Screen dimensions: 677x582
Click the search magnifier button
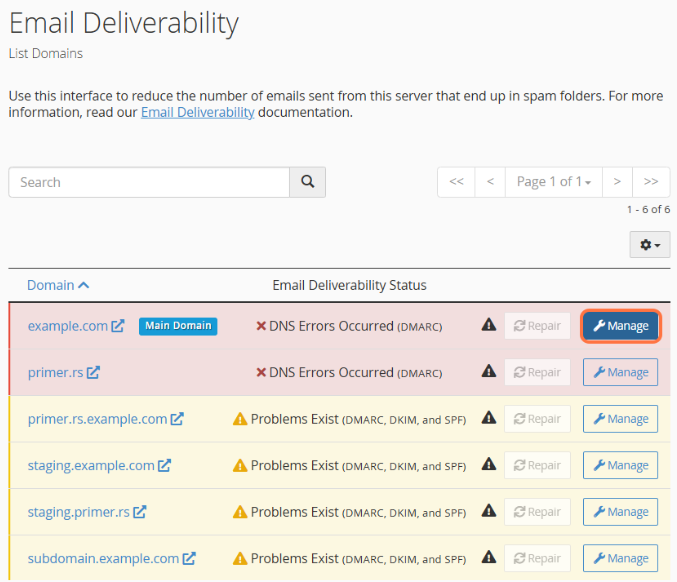coord(307,182)
